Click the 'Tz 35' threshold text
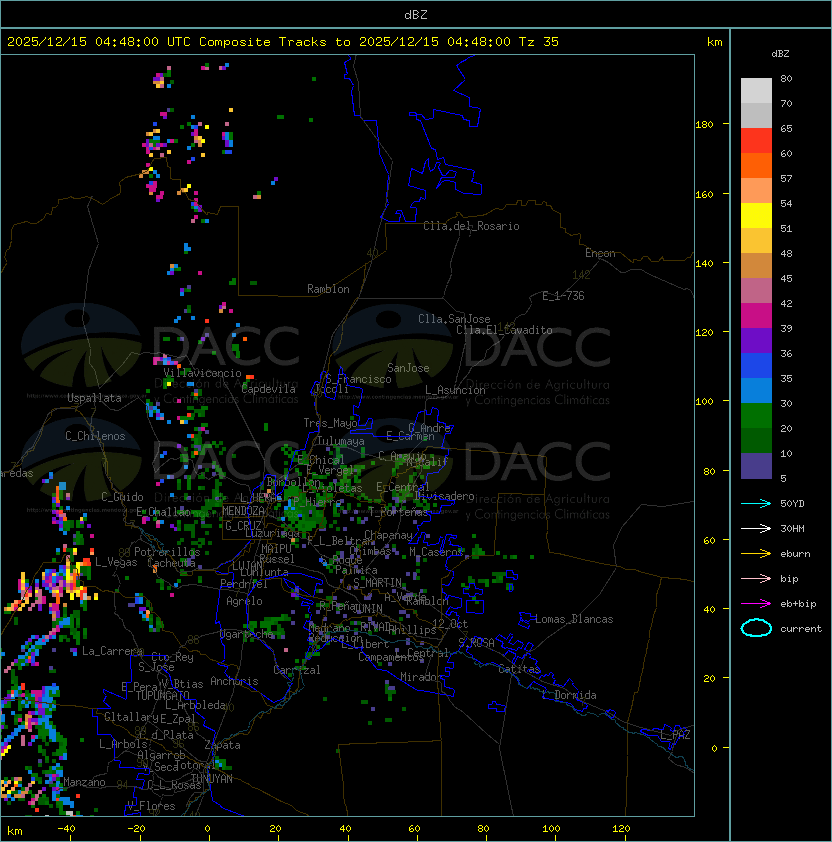The image size is (832, 842). [539, 42]
